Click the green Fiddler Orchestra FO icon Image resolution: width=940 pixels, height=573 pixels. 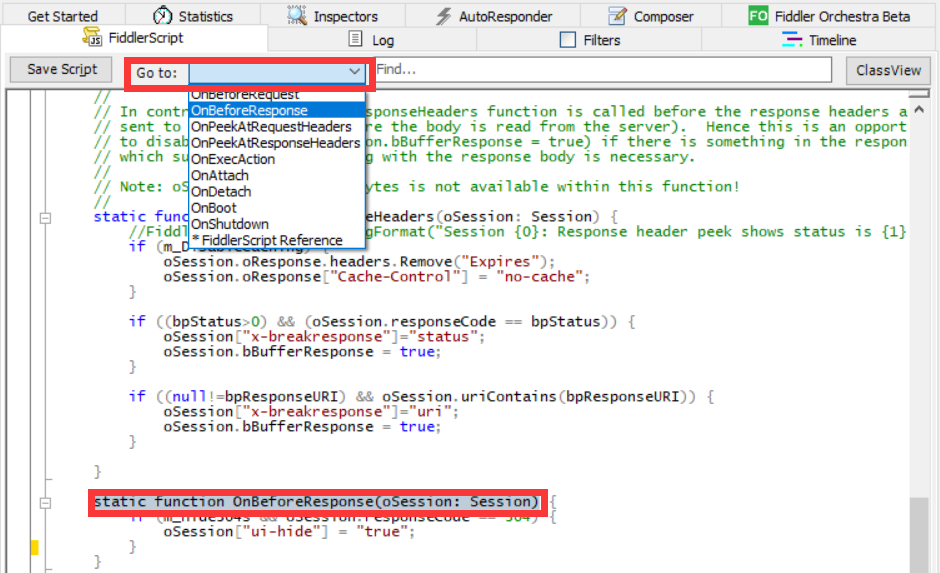[x=758, y=16]
